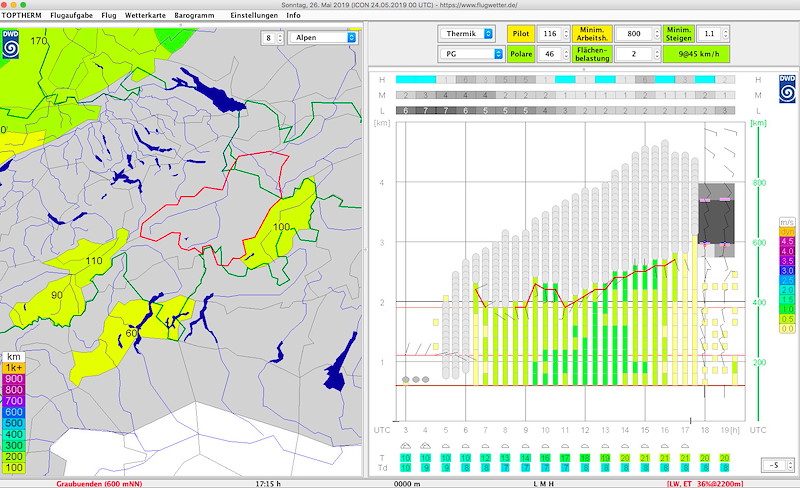Click the map region labeled 110
Viewport: 800px width, 488px height.
(94, 261)
